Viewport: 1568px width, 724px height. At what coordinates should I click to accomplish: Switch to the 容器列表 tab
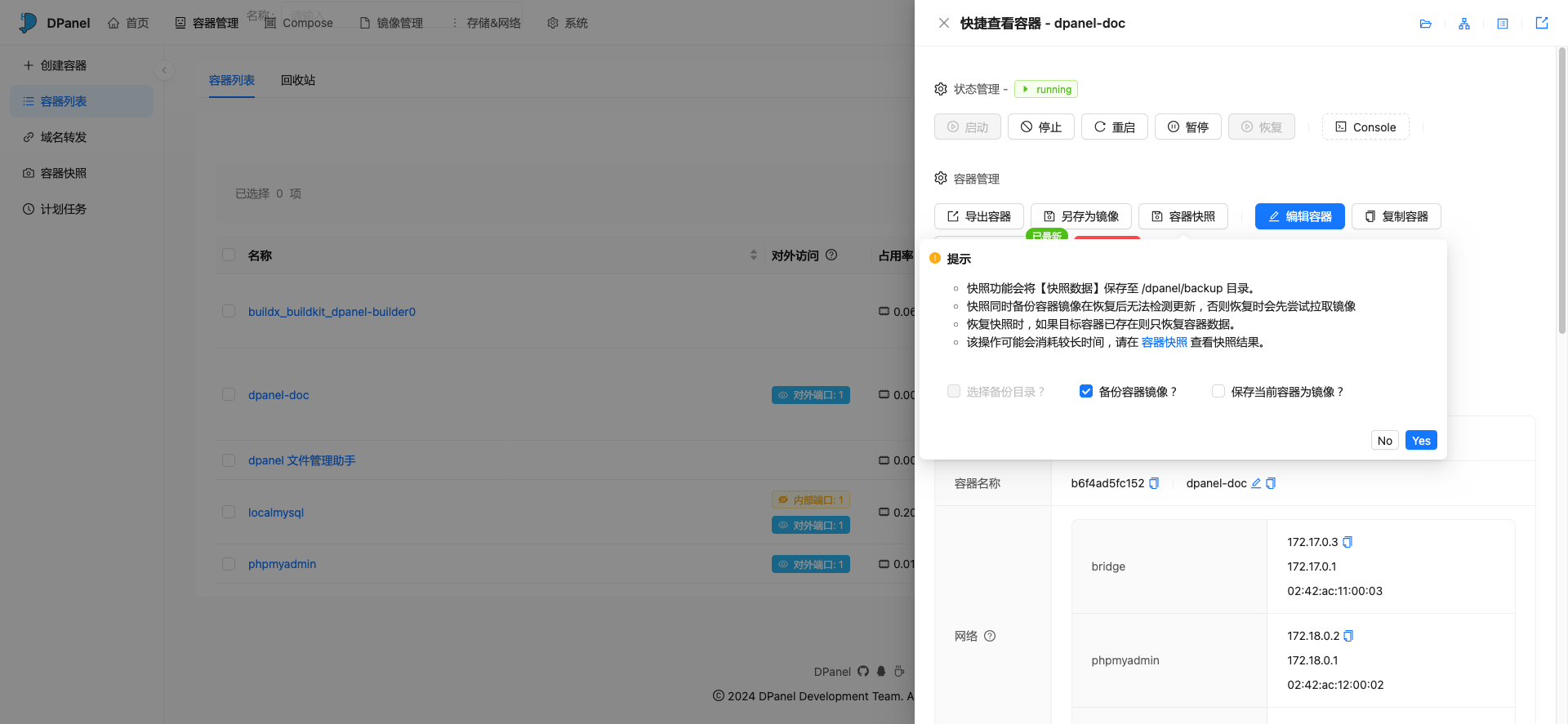pyautogui.click(x=232, y=80)
